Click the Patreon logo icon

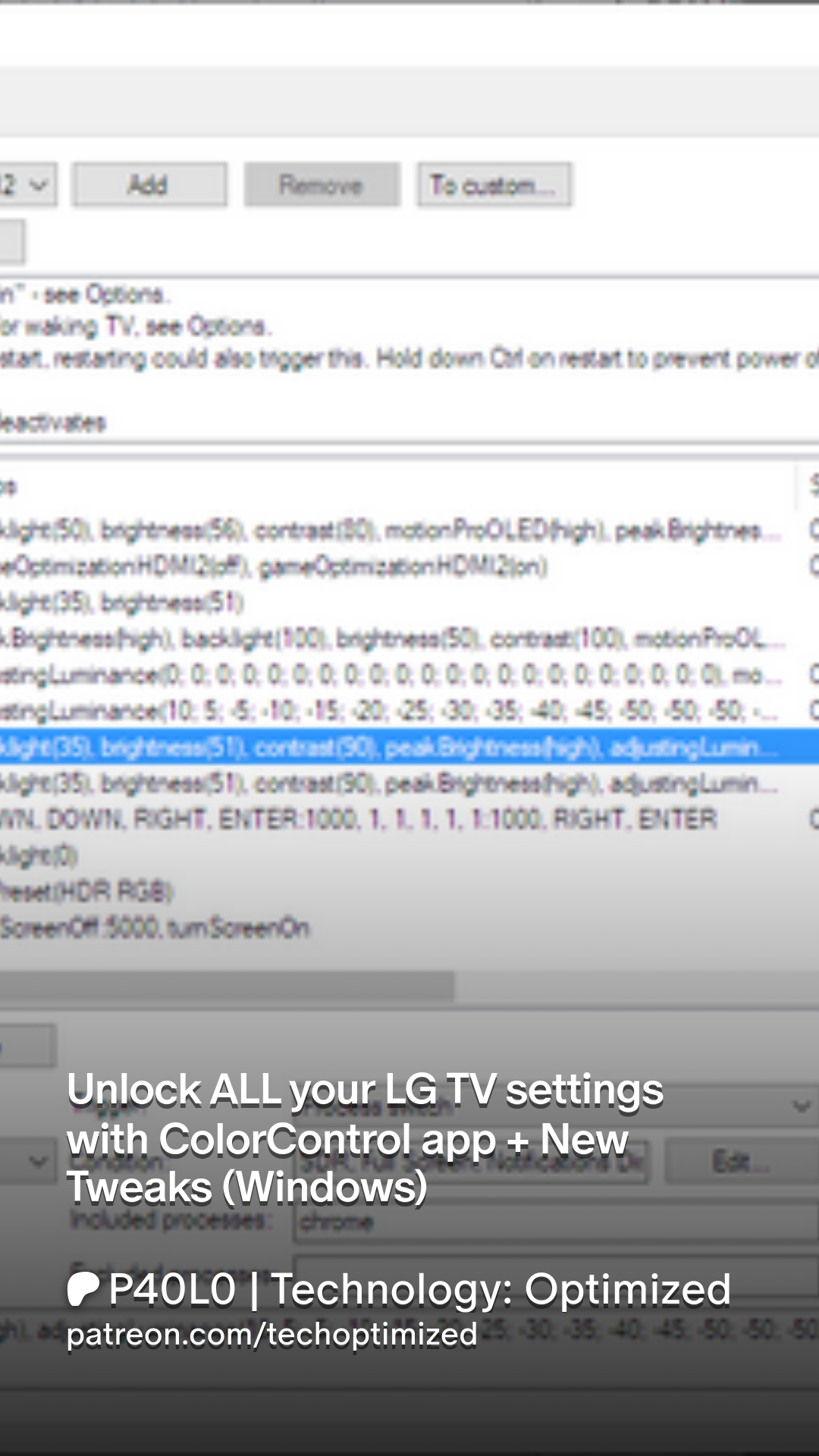(83, 1289)
